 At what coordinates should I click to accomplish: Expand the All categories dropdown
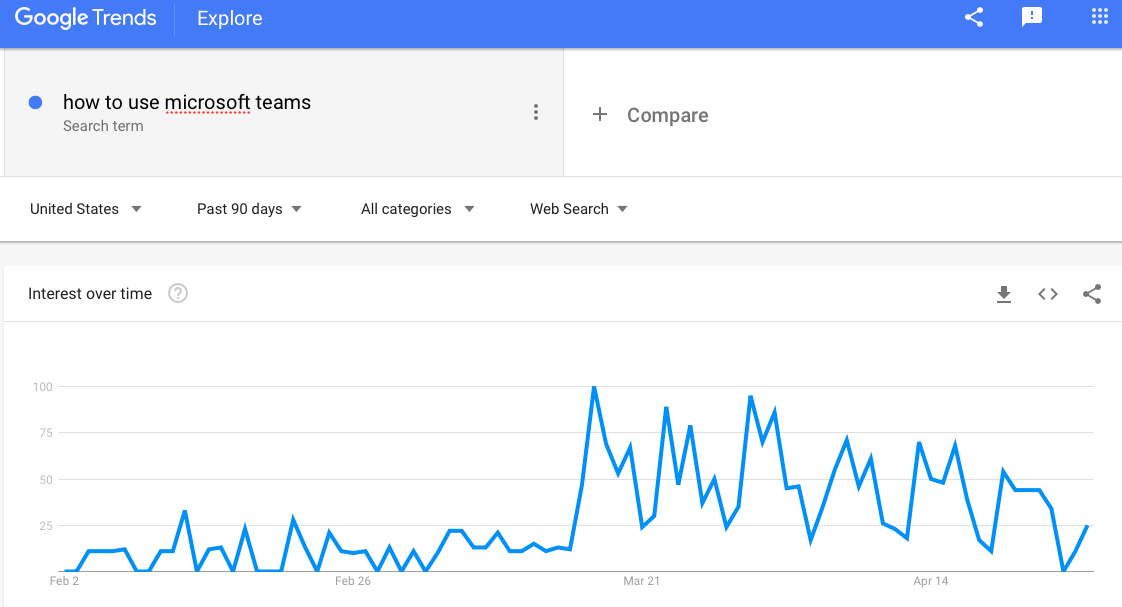coord(418,209)
